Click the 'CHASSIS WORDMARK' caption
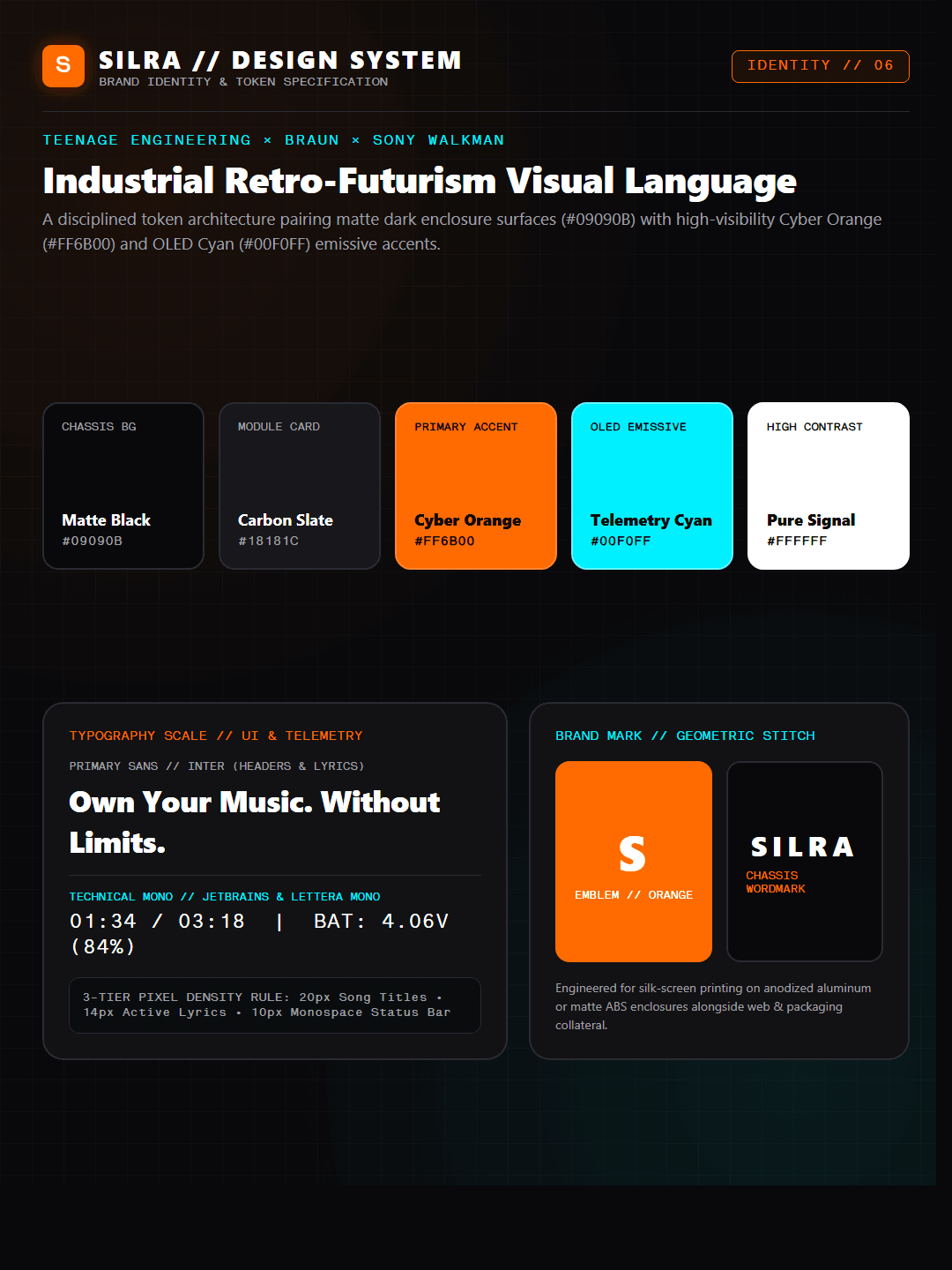This screenshot has width=952, height=1270. pos(776,882)
